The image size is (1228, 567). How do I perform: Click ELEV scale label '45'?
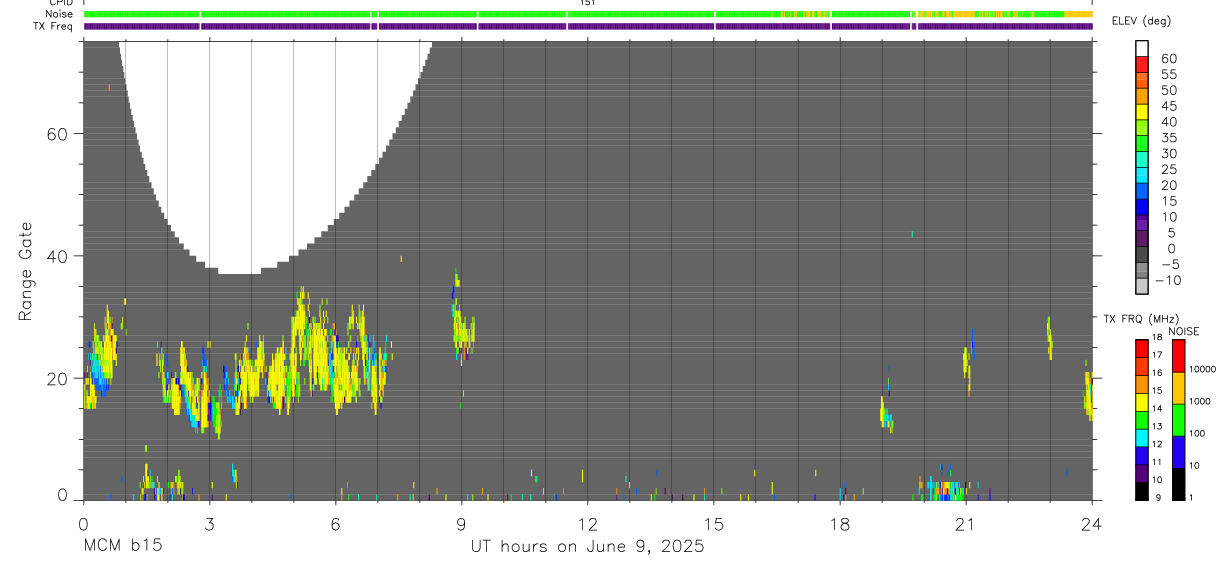[1169, 106]
